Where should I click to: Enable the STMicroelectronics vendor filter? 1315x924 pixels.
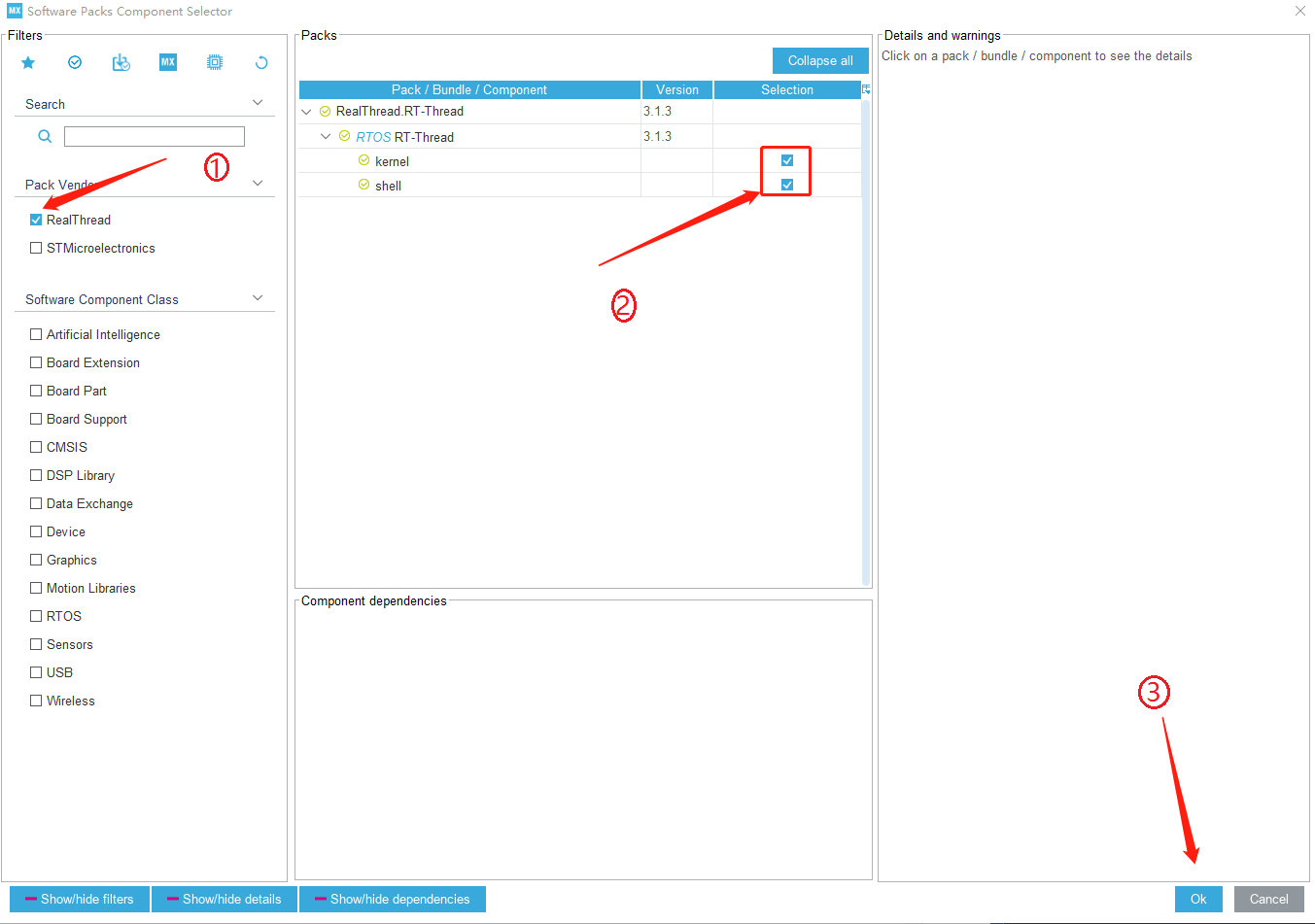coord(36,248)
